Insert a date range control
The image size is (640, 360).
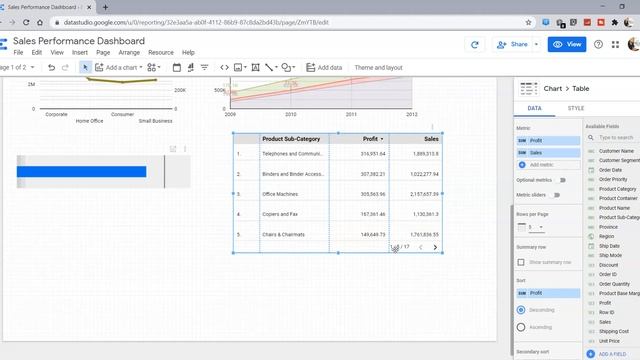click(x=176, y=67)
